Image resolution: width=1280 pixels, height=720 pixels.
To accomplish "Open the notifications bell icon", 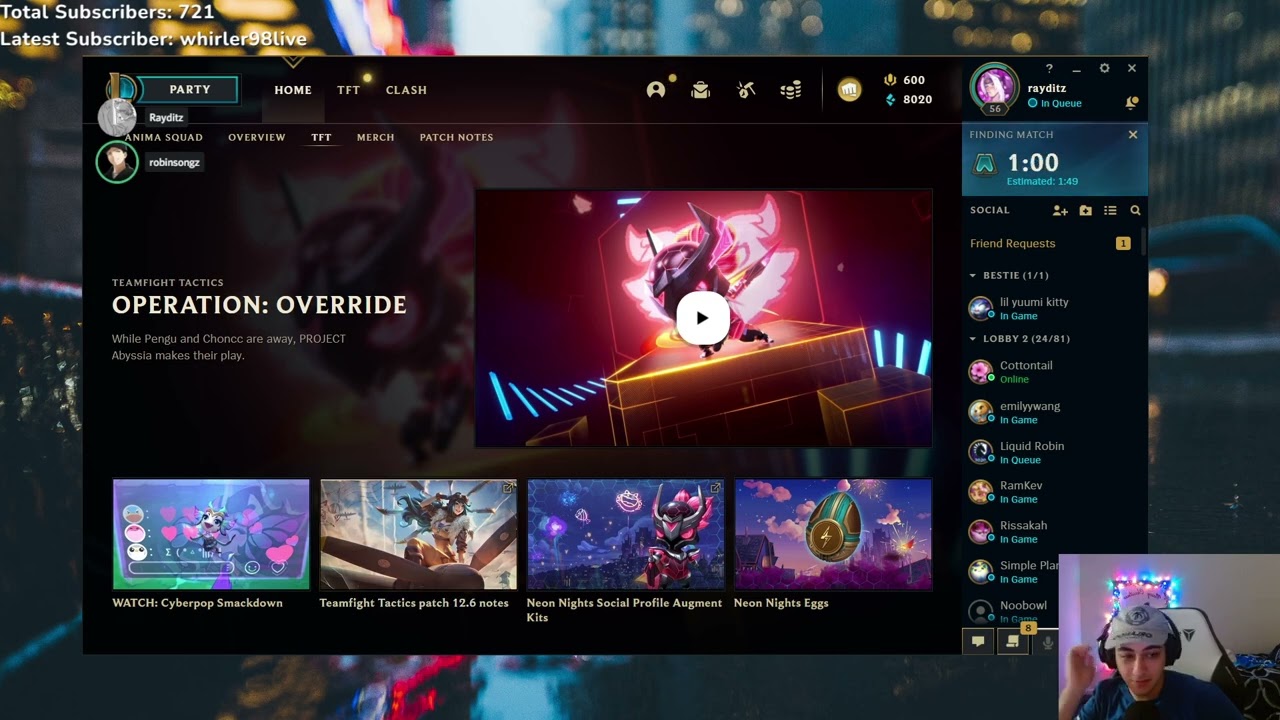I will pyautogui.click(x=1132, y=103).
